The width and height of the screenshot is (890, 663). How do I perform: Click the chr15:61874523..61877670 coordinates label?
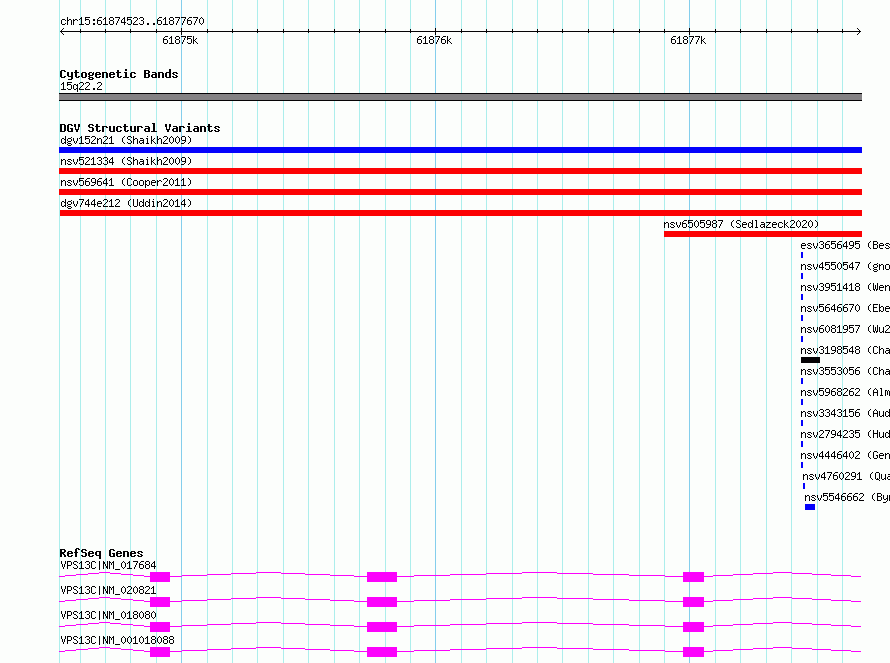[x=132, y=21]
